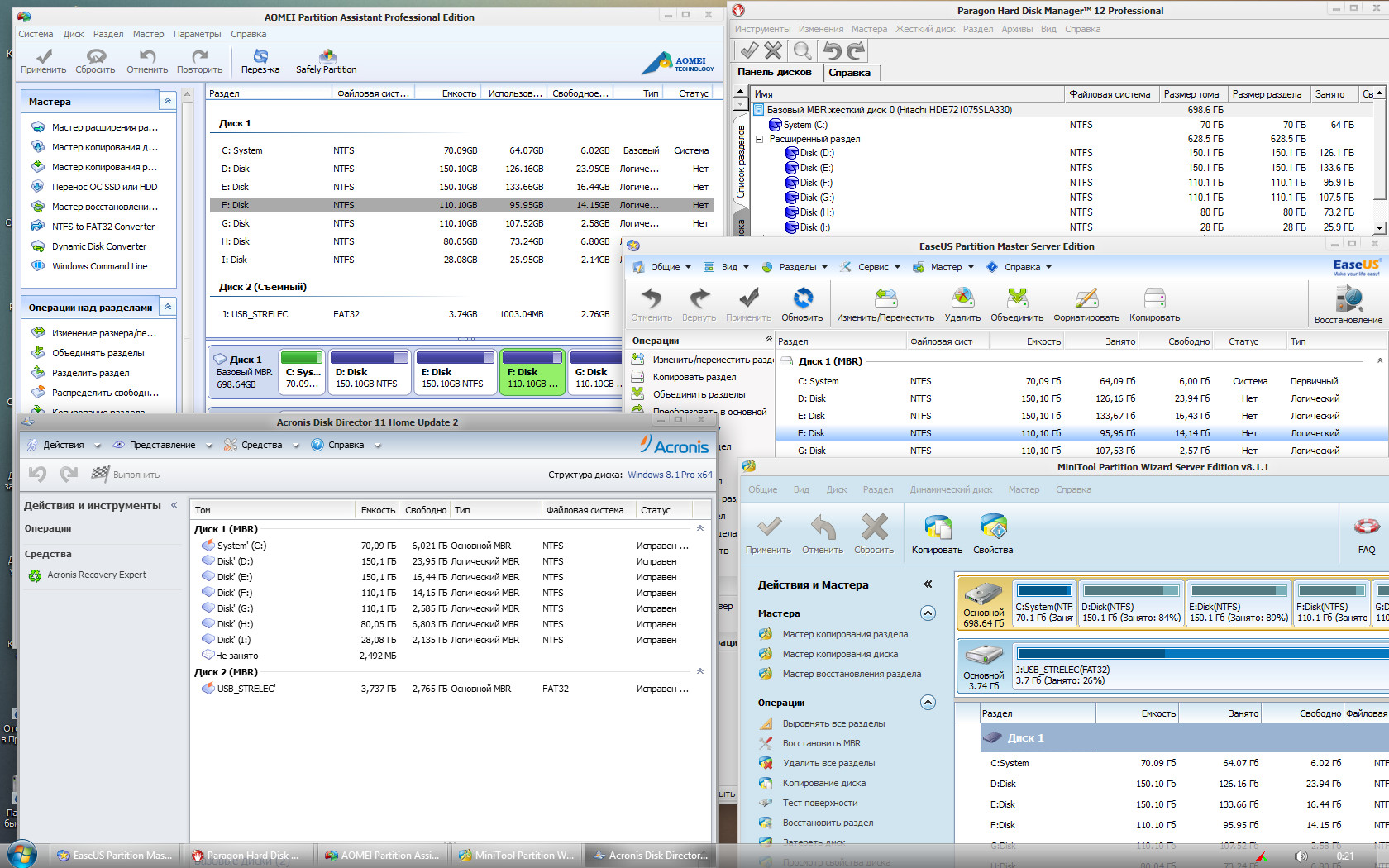Click Paragon undo arrow toolbar icon
Image resolution: width=1389 pixels, height=868 pixels.
point(832,50)
